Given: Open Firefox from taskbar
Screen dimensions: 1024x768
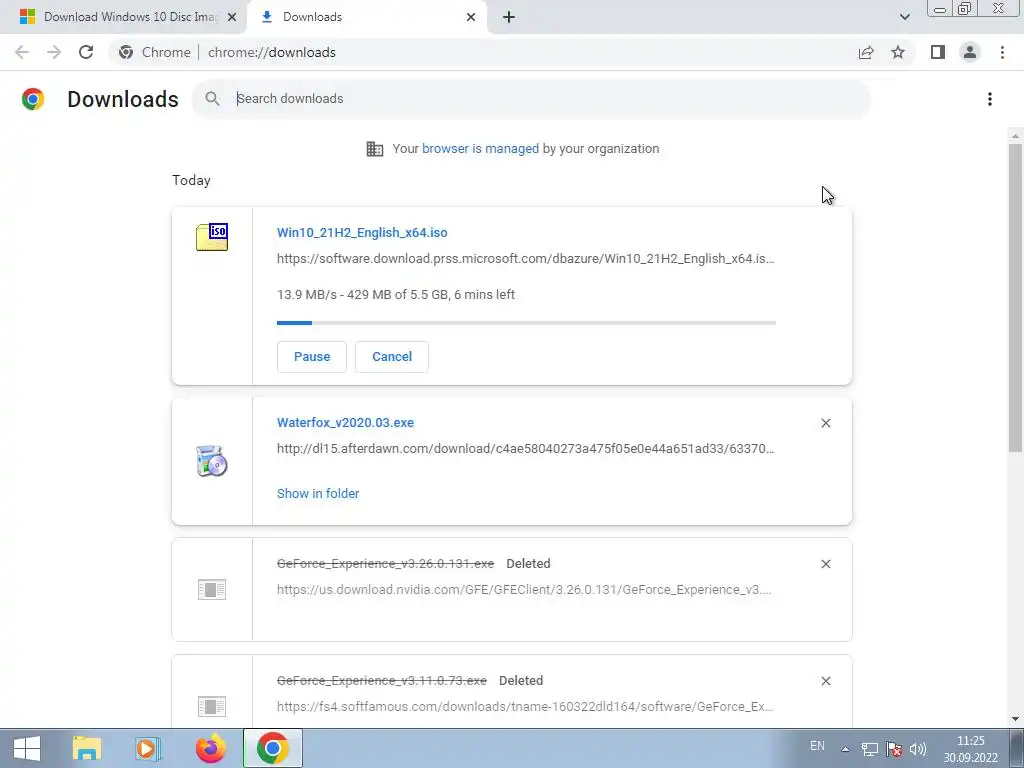Looking at the screenshot, I should (210, 748).
